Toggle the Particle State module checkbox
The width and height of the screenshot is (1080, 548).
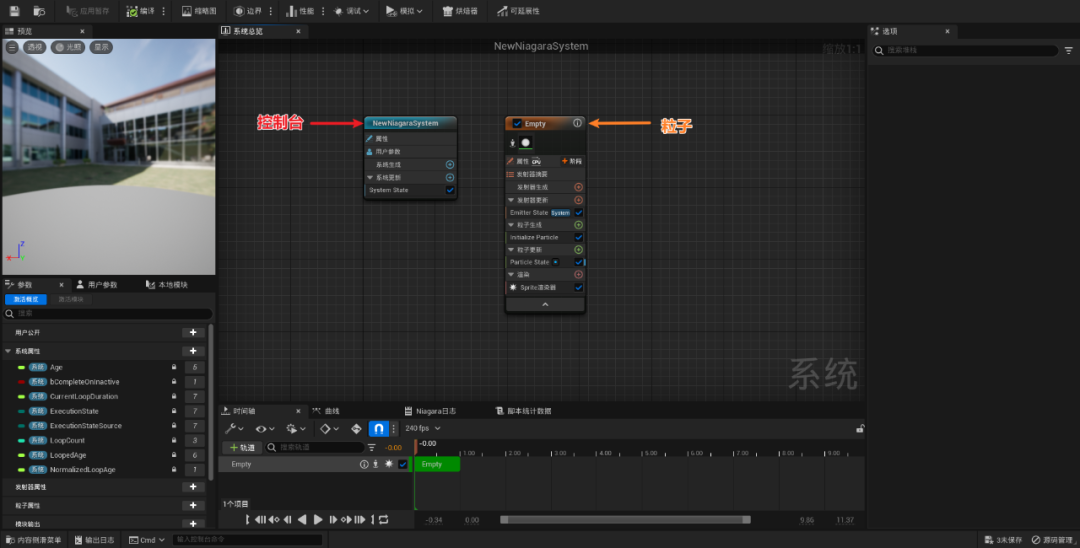pyautogui.click(x=579, y=262)
